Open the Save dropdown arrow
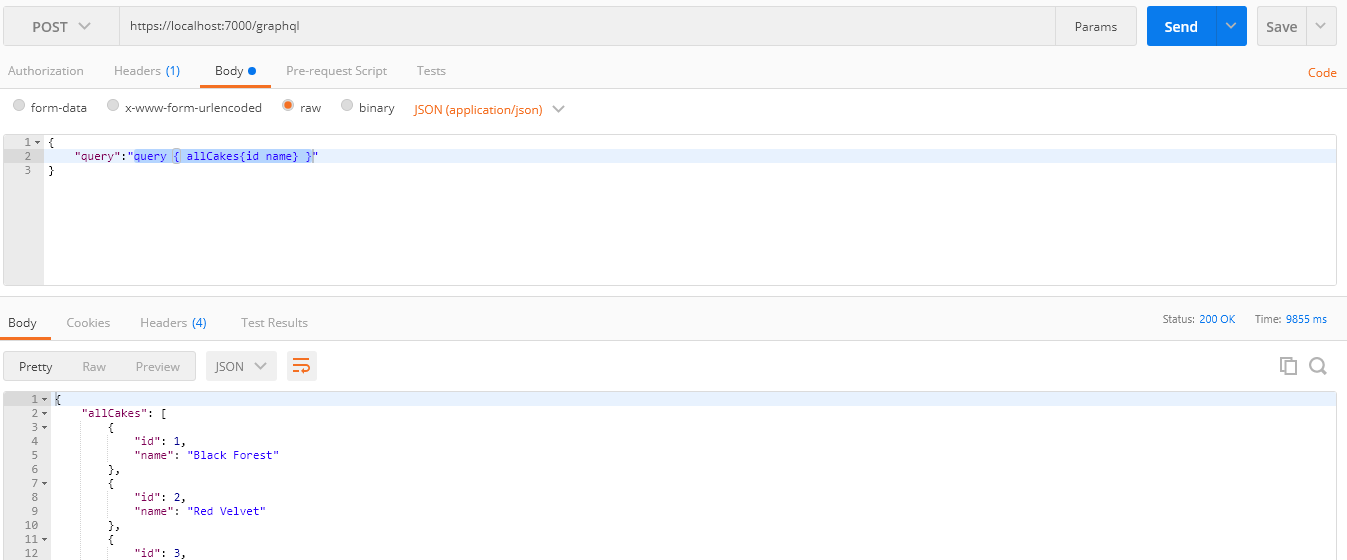Viewport: 1347px width, 560px height. [x=1321, y=26]
